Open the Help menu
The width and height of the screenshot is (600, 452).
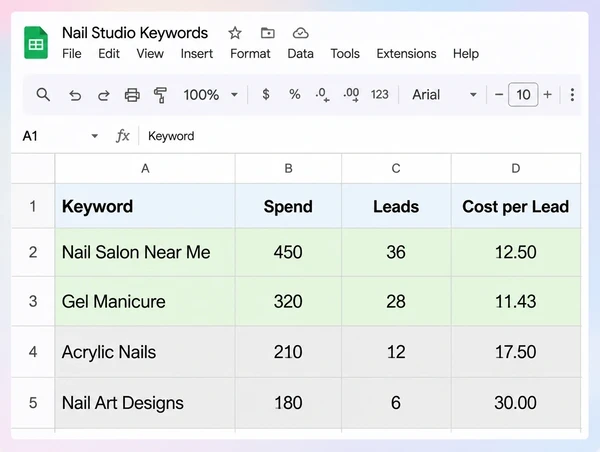466,54
